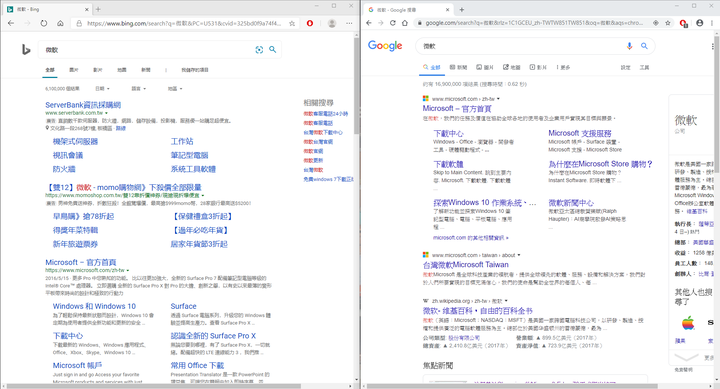Expand the arrow beside www.serverbank.com.tw
Screen dimensions: 720x389
pos(106,113)
